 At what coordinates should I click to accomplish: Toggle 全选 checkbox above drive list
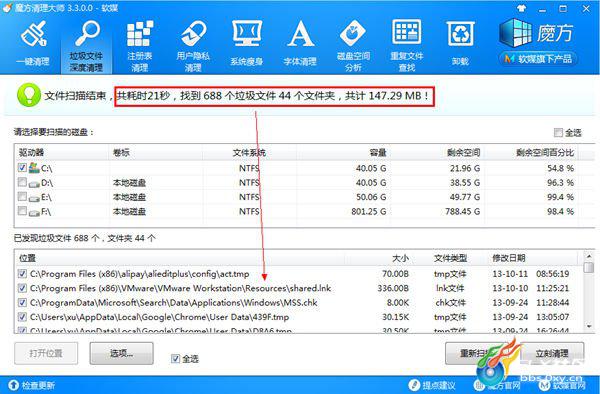tap(558, 133)
